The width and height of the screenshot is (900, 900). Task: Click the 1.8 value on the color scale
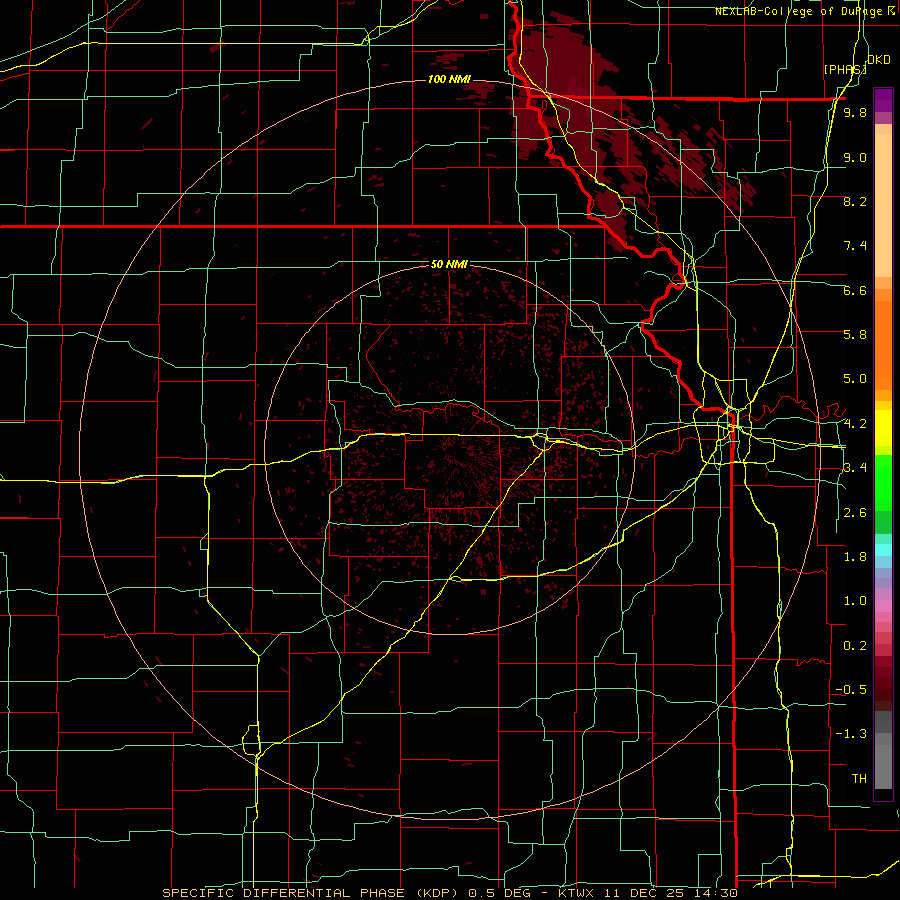pyautogui.click(x=855, y=557)
